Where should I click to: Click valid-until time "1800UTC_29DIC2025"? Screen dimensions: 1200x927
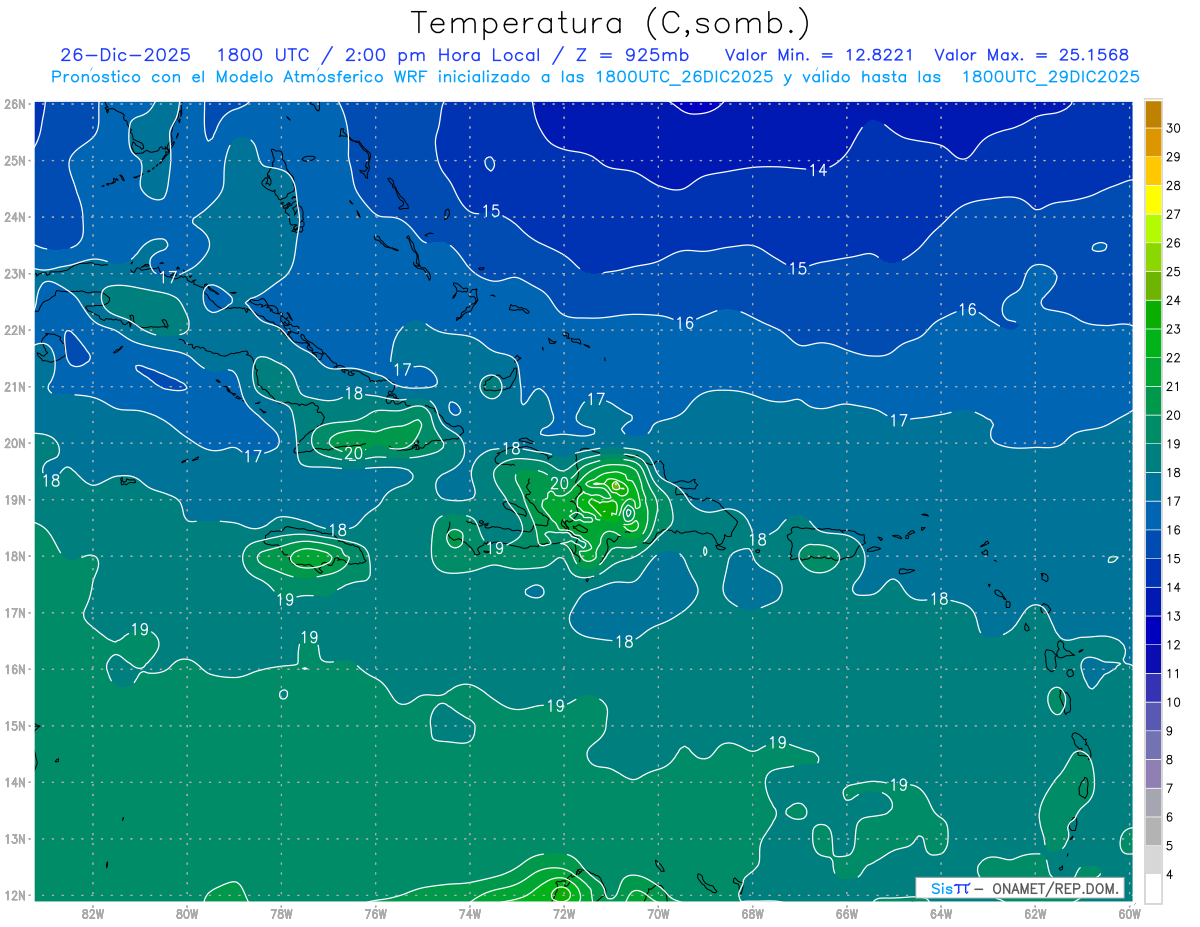tap(1051, 77)
